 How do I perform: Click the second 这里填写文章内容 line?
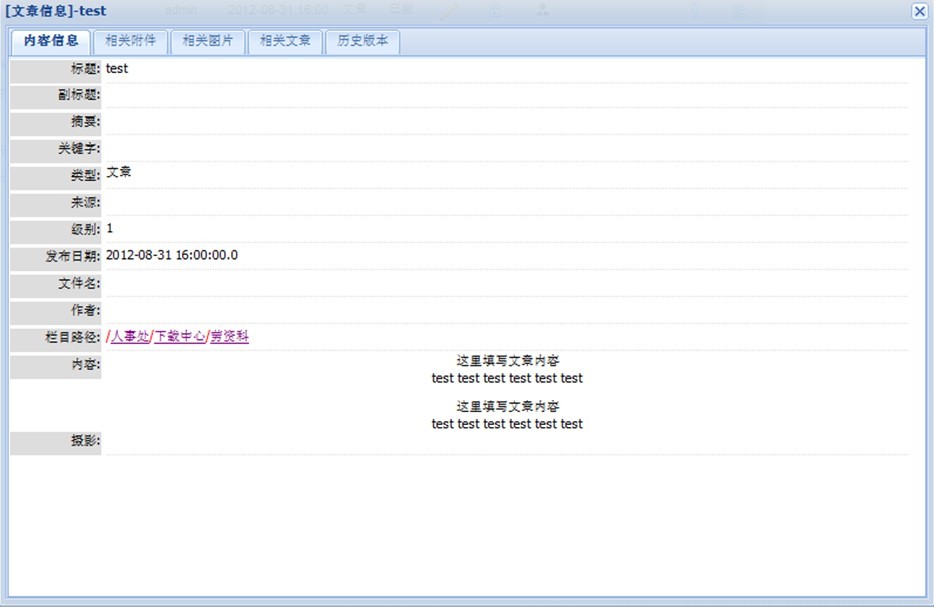(x=507, y=407)
